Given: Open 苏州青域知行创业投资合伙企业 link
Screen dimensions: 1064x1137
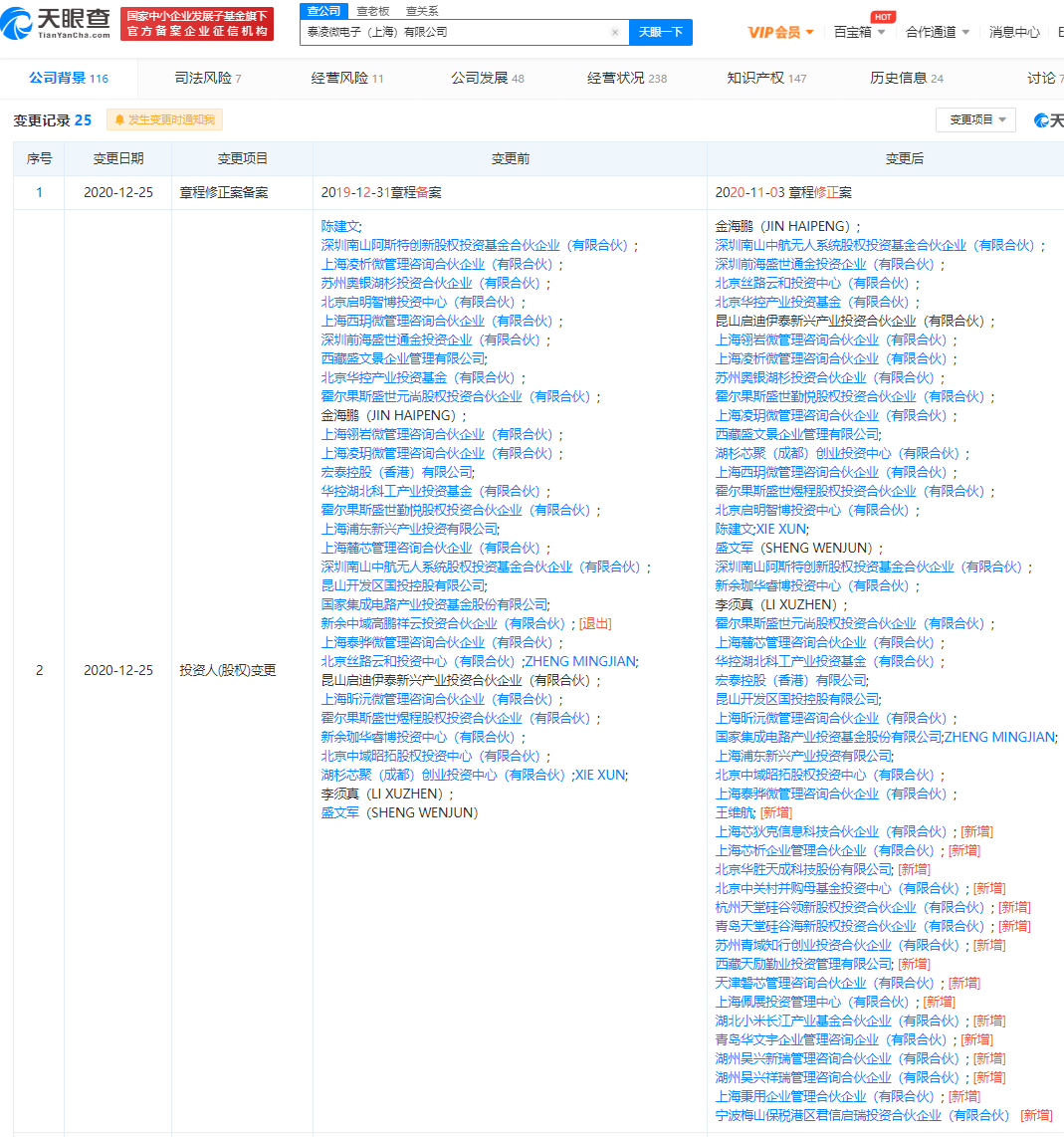Looking at the screenshot, I should (837, 945).
